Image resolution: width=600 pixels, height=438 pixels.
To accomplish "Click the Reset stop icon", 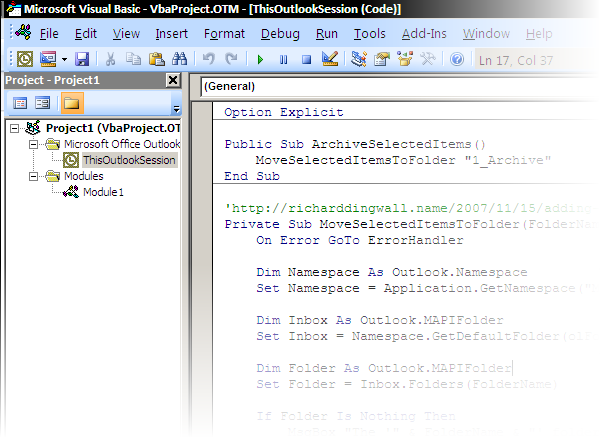I will [x=307, y=60].
